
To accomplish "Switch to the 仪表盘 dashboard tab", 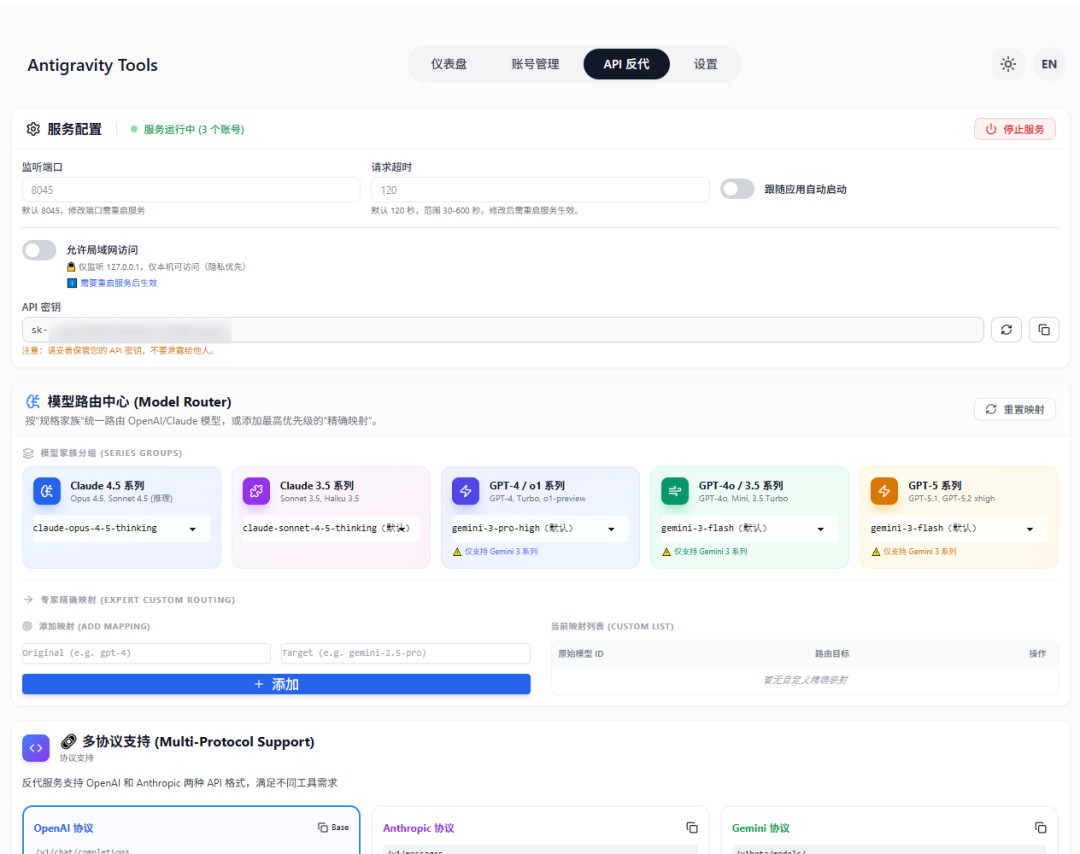I will pyautogui.click(x=449, y=64).
